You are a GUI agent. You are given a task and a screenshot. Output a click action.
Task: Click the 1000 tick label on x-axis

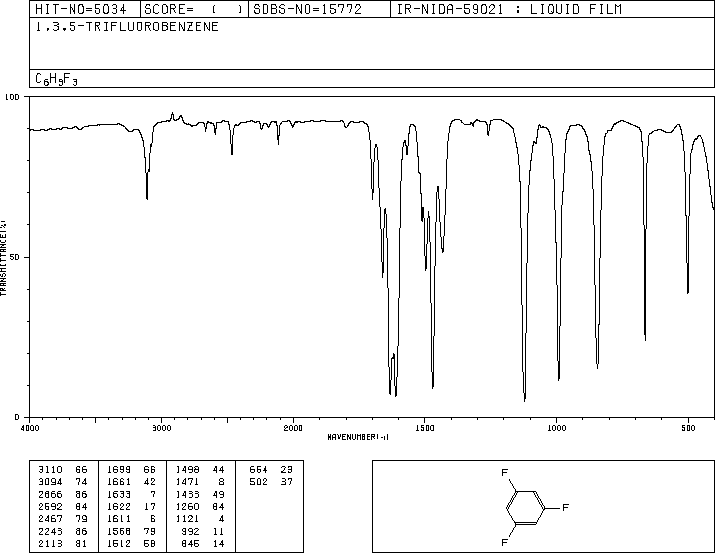(556, 428)
